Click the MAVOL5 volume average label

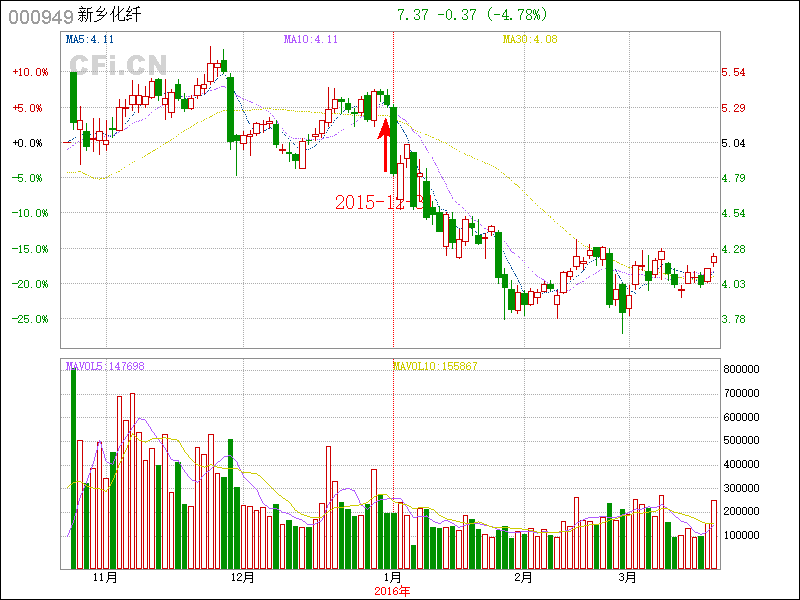(105, 366)
